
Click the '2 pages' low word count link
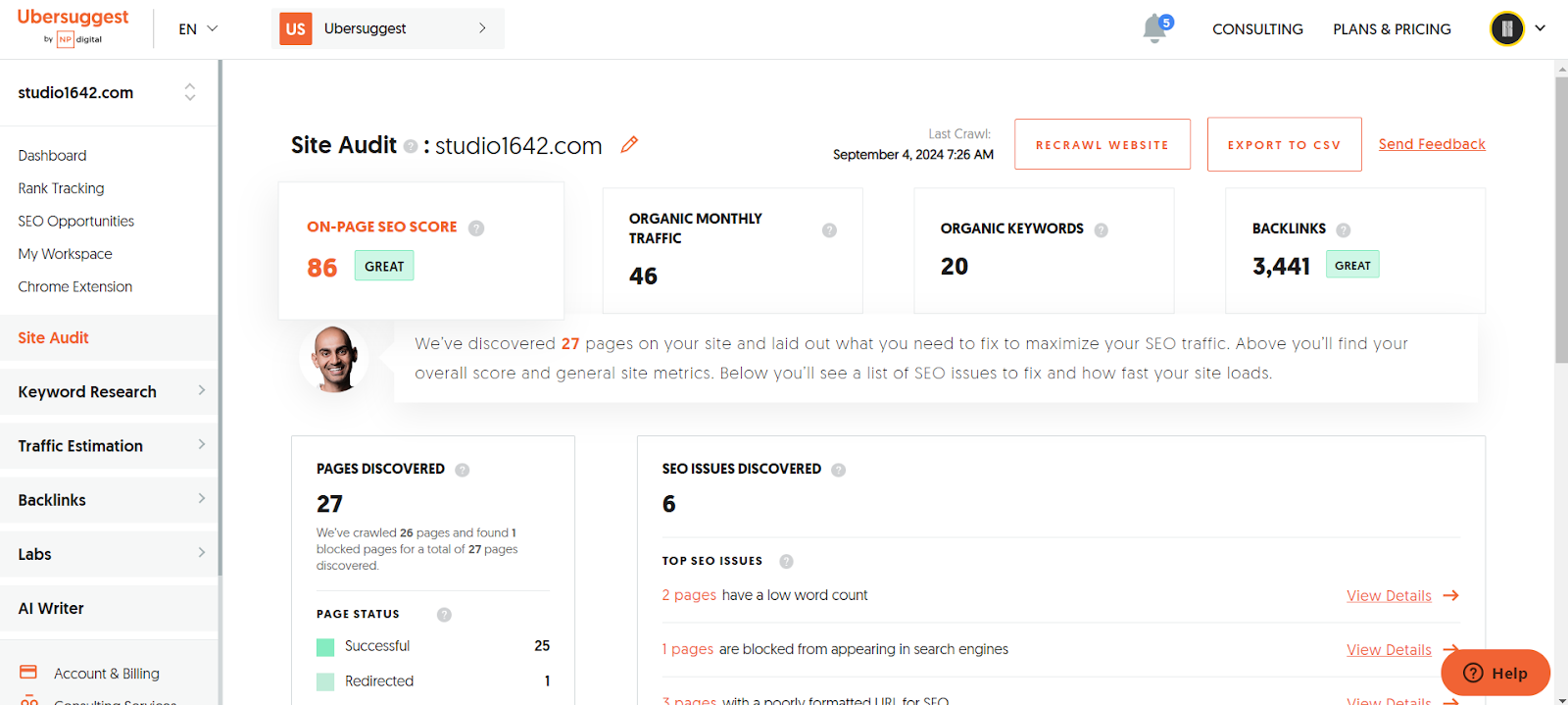[689, 595]
